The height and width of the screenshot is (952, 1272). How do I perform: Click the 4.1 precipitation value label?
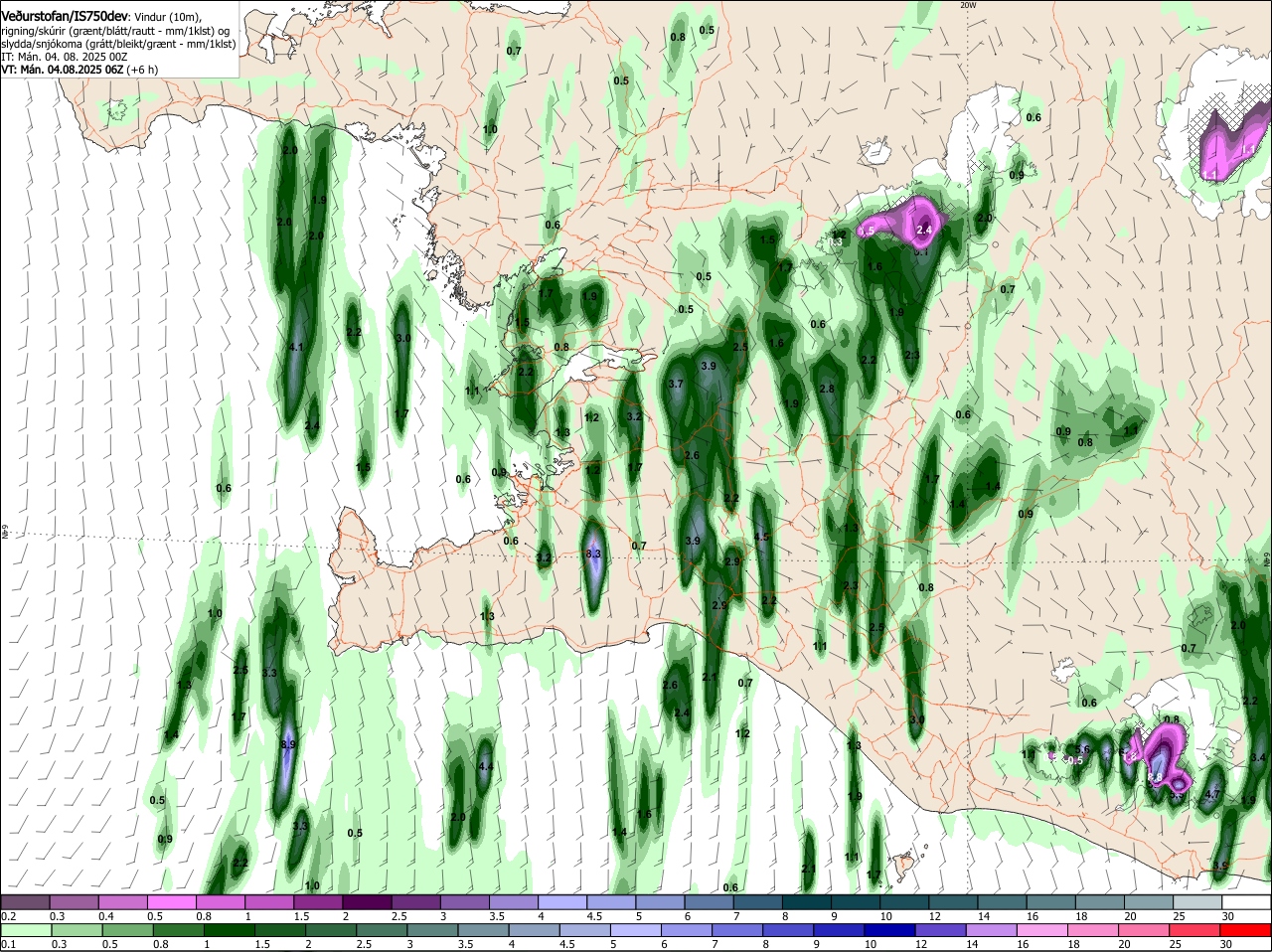[296, 347]
